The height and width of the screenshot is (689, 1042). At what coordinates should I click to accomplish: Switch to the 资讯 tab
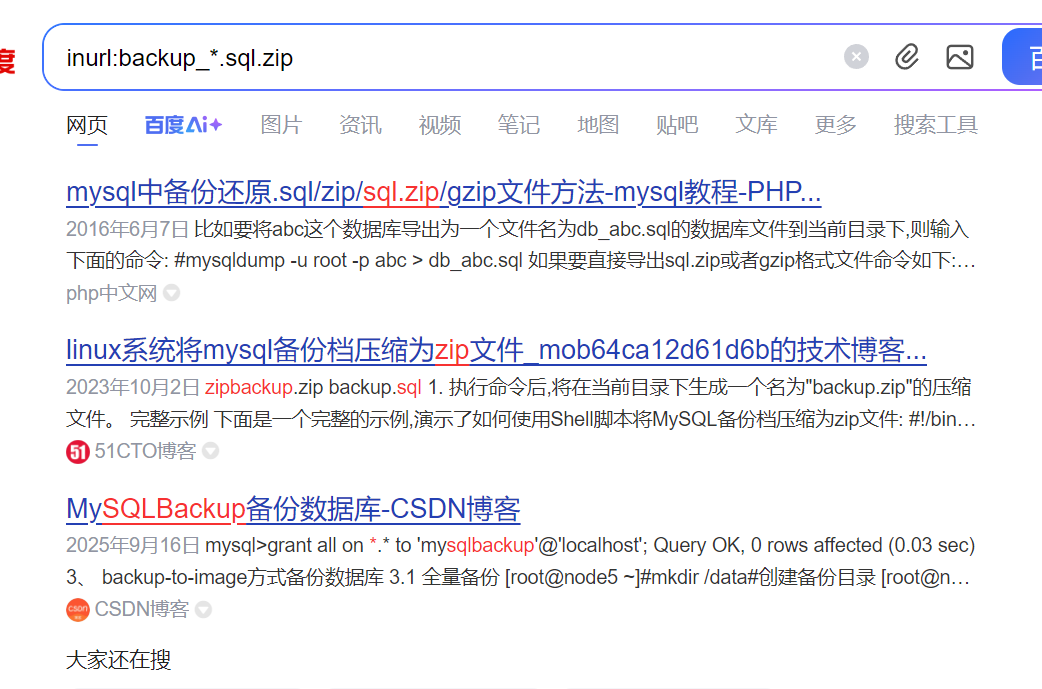click(360, 125)
